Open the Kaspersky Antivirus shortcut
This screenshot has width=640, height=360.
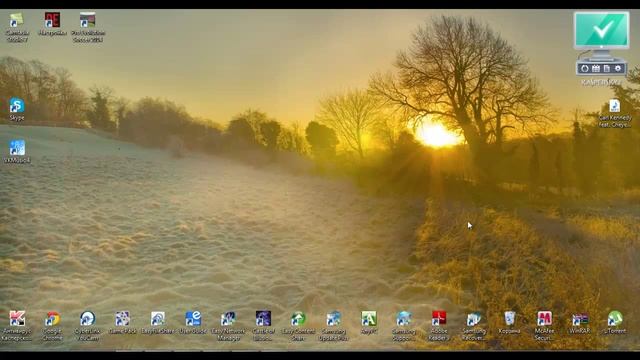17,325
